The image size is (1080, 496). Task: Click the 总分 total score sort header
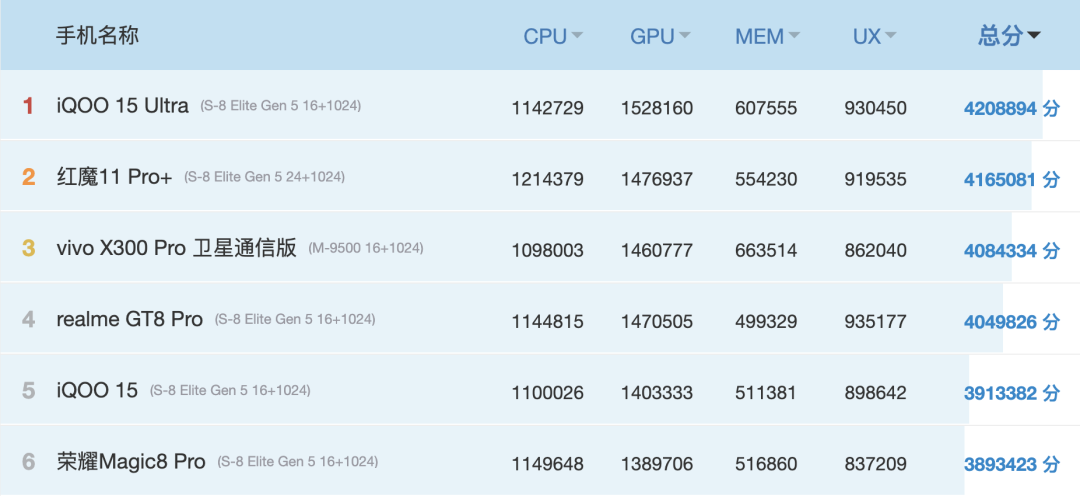pos(1009,36)
